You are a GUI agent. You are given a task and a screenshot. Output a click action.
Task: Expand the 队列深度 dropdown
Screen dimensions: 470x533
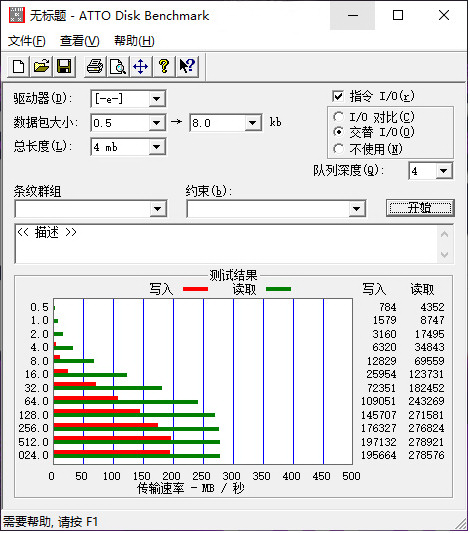point(443,171)
